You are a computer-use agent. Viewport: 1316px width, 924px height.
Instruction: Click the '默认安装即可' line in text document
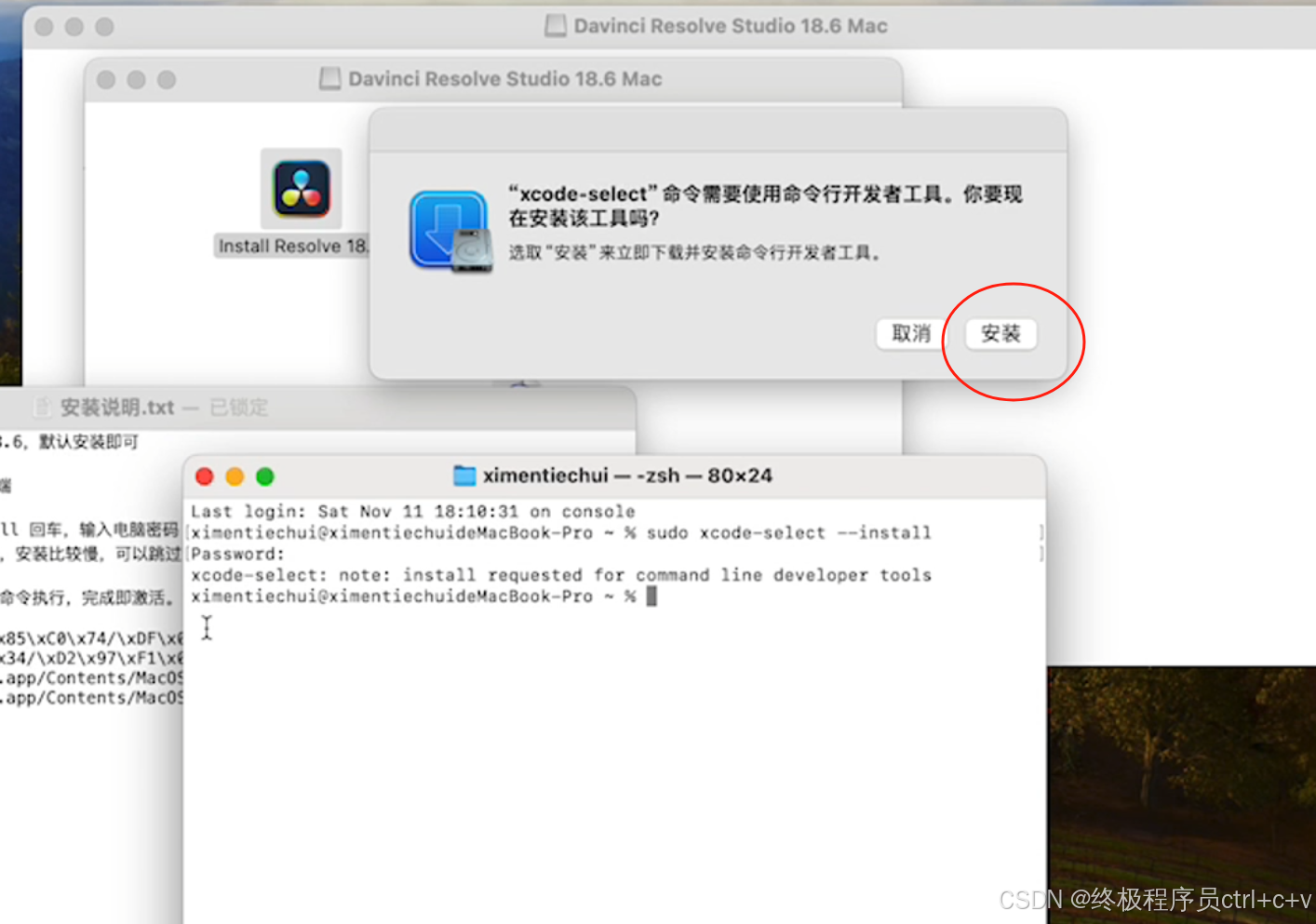pos(70,442)
